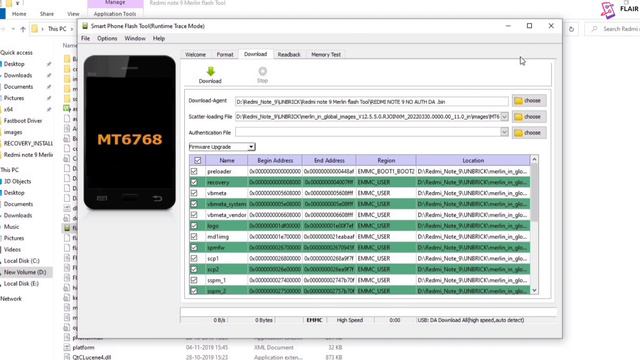The height and width of the screenshot is (360, 640).
Task: Select the md1img partition name cell
Action: [x=226, y=237]
